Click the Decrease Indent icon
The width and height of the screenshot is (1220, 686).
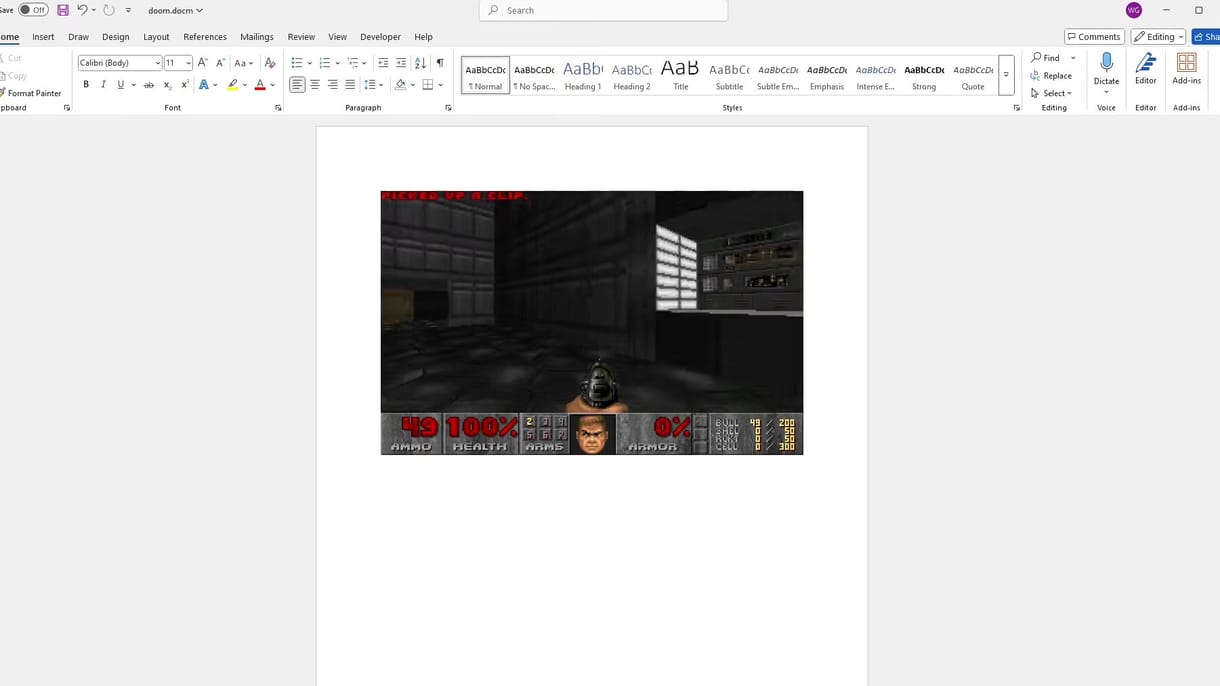coord(383,63)
